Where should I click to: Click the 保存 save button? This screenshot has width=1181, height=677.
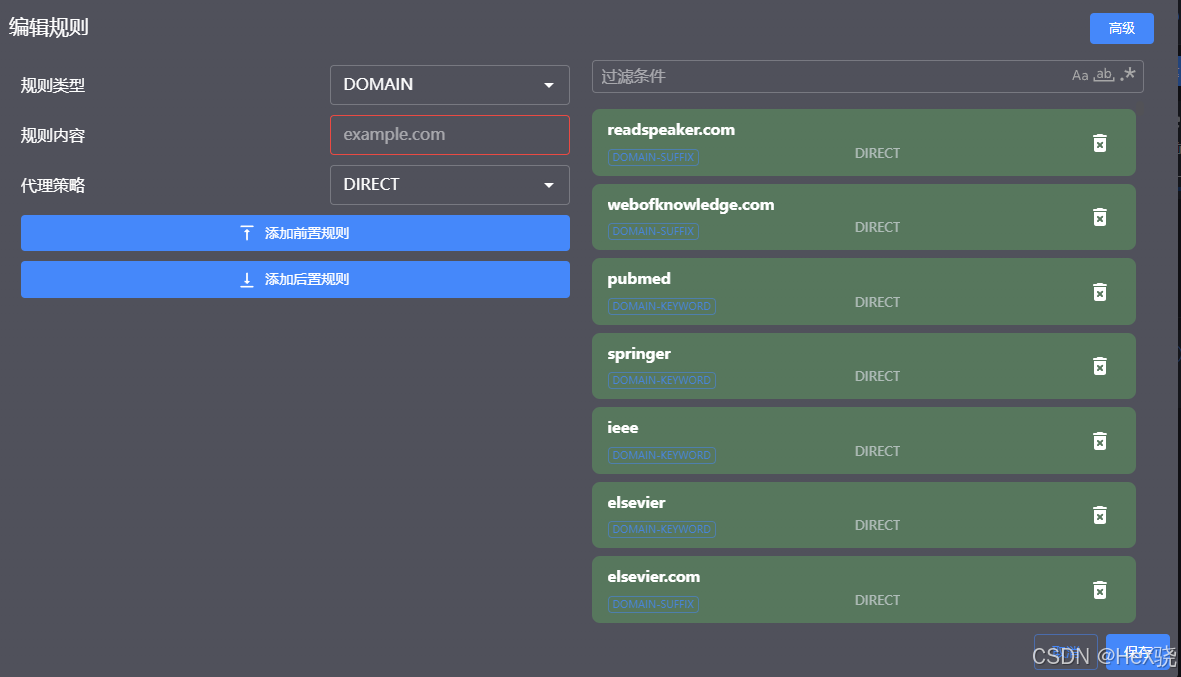click(1137, 652)
